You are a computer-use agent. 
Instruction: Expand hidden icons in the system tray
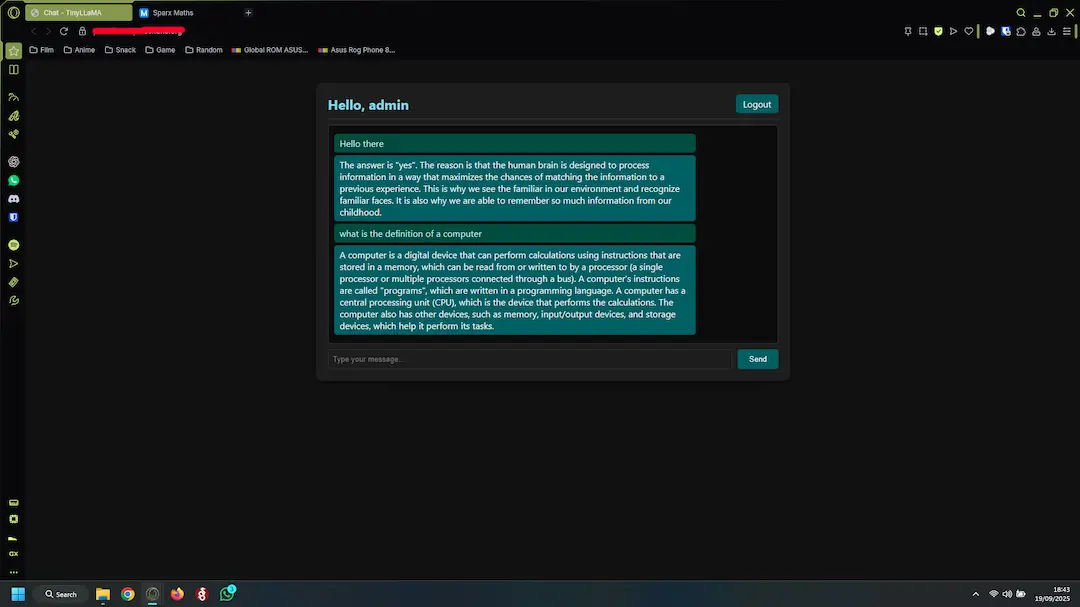point(975,593)
